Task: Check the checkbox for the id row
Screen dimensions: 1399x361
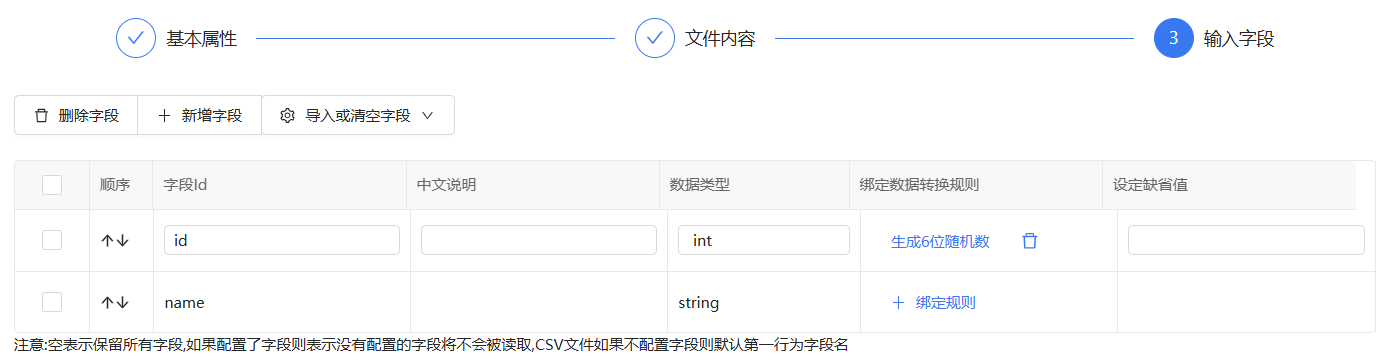Action: tap(52, 240)
